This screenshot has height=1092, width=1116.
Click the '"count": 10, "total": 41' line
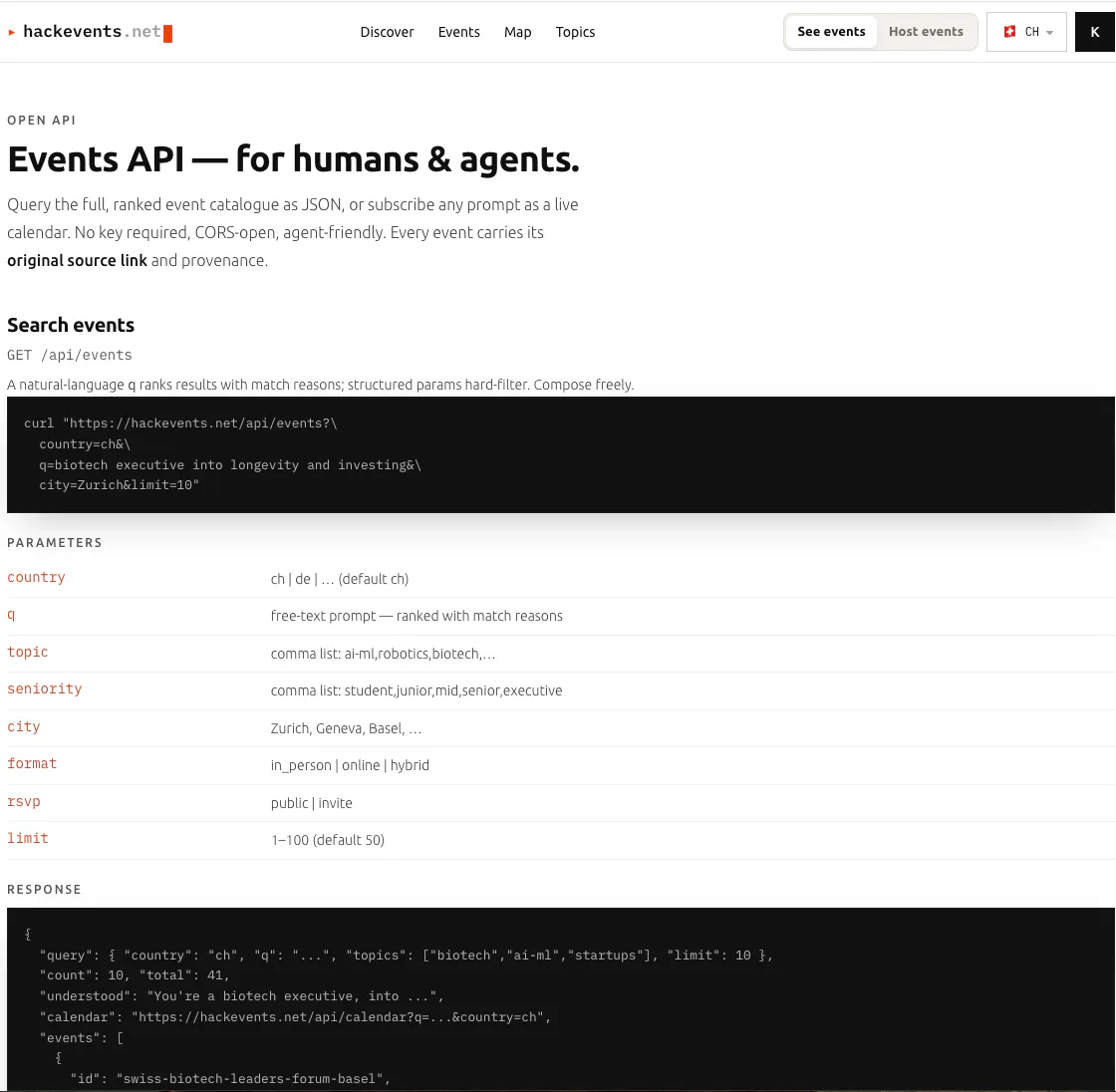pyautogui.click(x=135, y=975)
